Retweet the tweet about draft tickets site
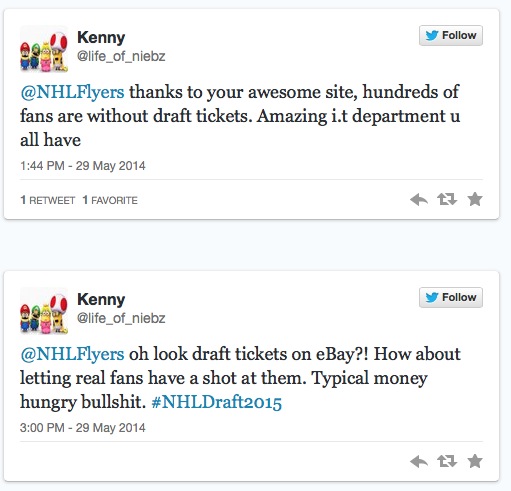Viewport: 511px width, 491px height. (447, 199)
